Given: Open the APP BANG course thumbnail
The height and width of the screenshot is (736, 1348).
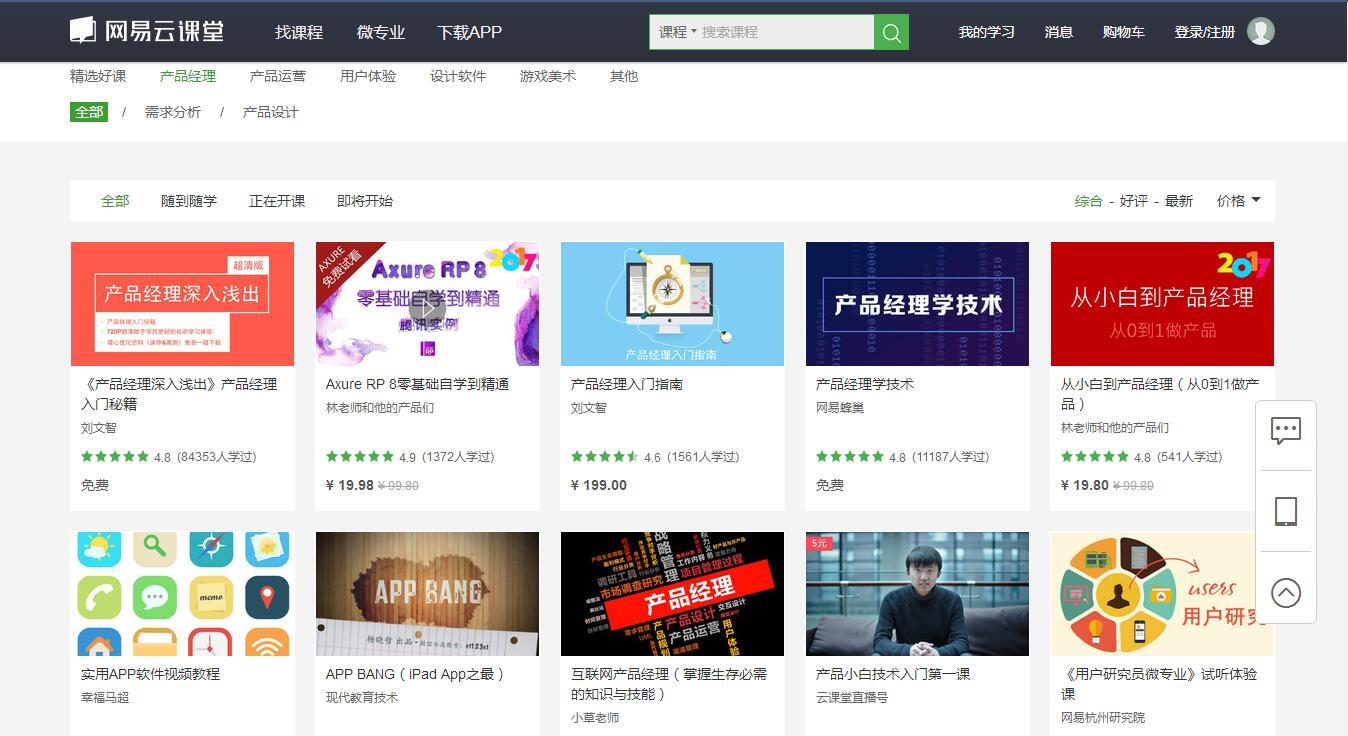Looking at the screenshot, I should pyautogui.click(x=427, y=594).
